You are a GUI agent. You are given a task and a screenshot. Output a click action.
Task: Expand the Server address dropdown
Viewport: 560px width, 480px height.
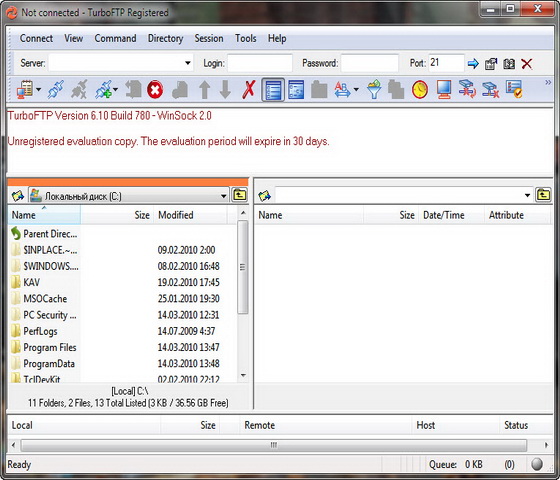click(x=188, y=63)
